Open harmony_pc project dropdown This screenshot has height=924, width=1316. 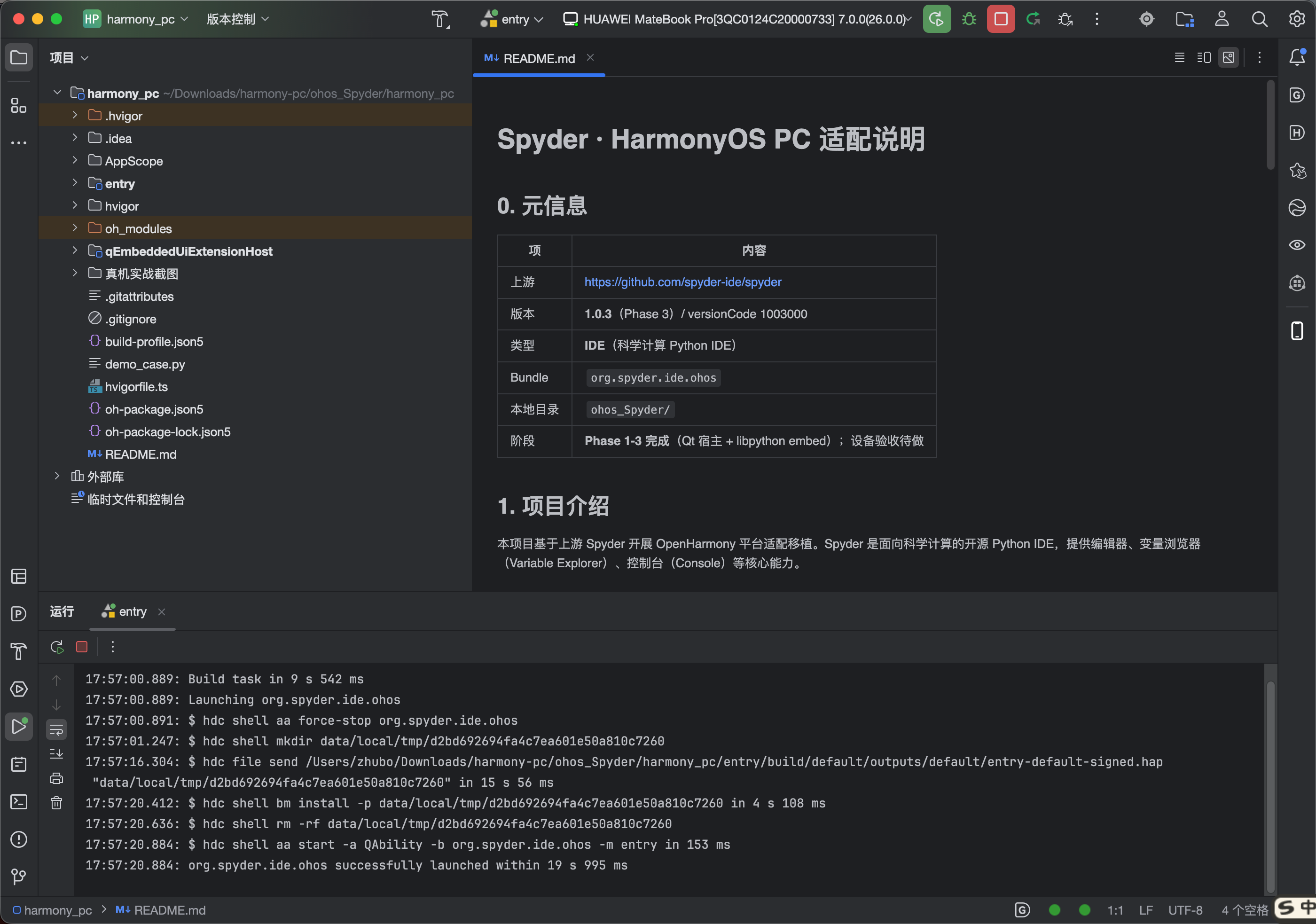[136, 19]
